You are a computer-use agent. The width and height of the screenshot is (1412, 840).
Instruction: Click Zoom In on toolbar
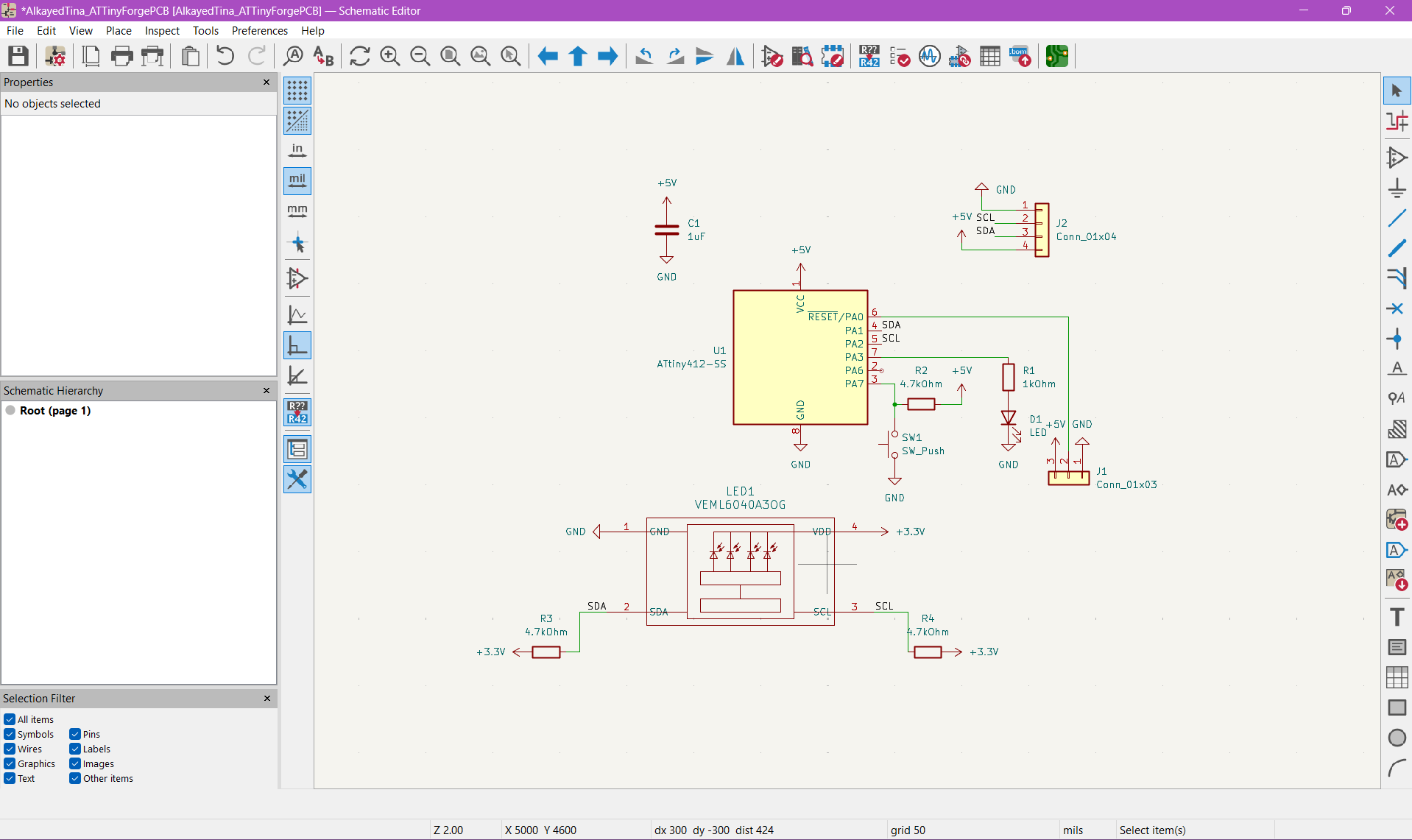pos(389,56)
